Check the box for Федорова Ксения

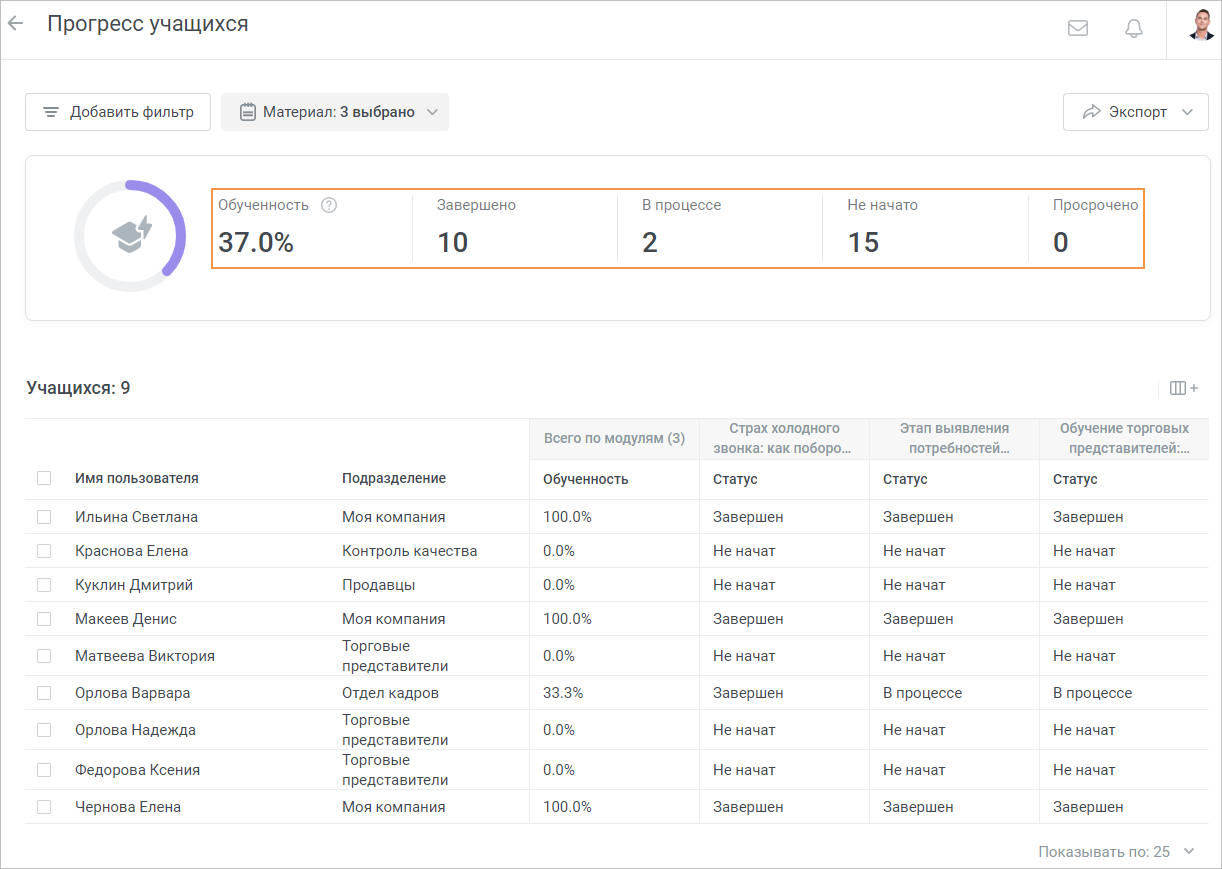point(44,770)
